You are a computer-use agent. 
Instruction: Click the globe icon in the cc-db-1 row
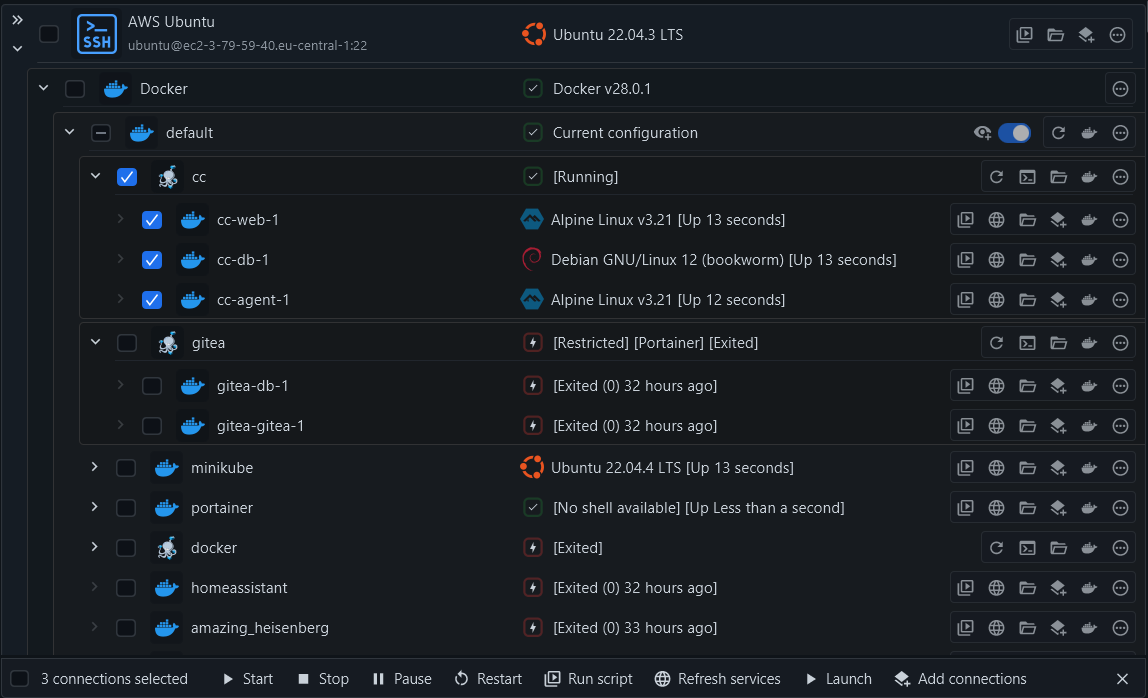pos(996,260)
